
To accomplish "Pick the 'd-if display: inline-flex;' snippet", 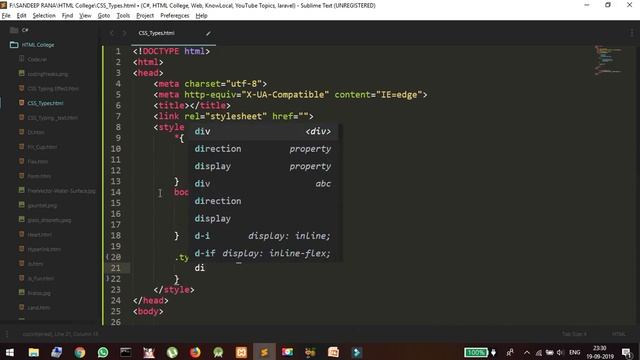I will (264, 253).
